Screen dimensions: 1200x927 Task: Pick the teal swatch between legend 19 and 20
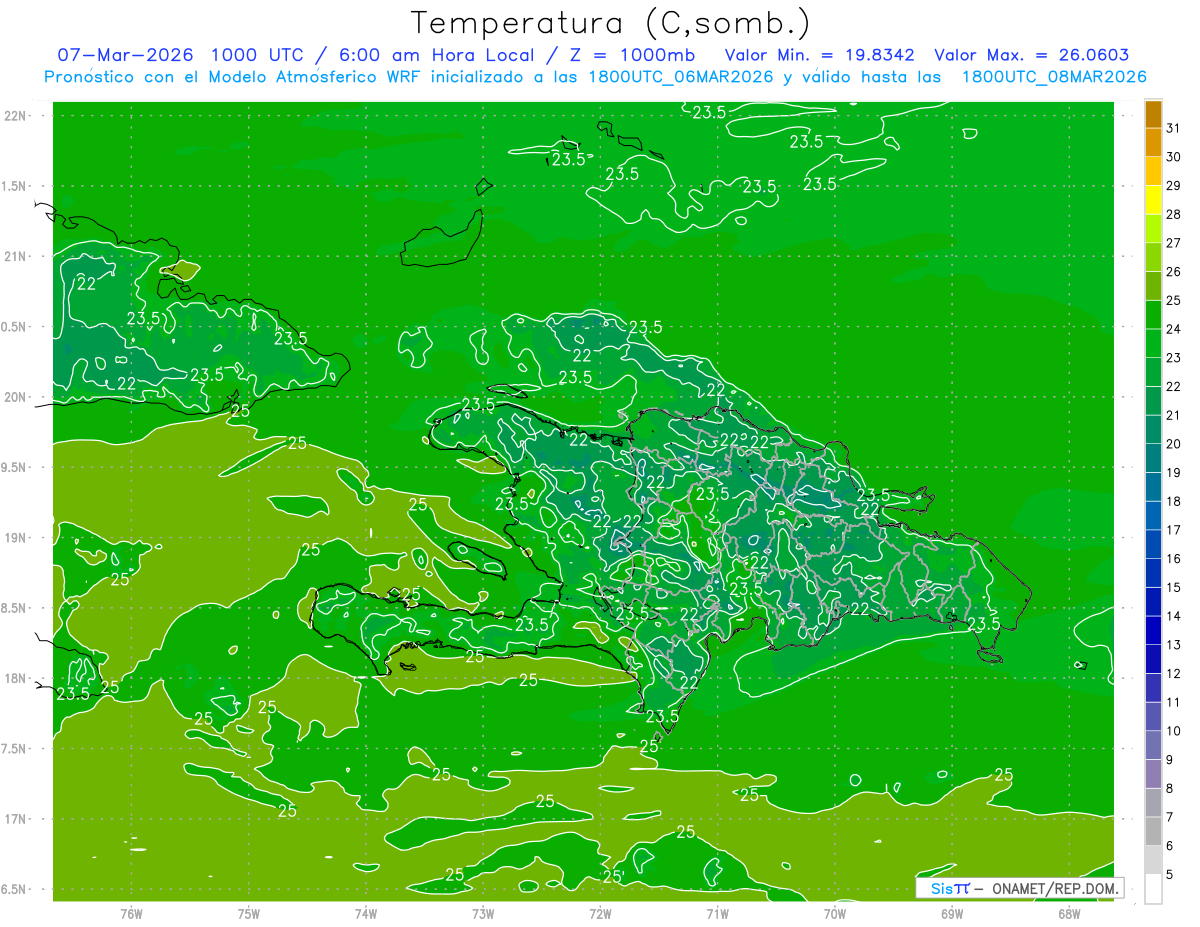coord(1153,458)
